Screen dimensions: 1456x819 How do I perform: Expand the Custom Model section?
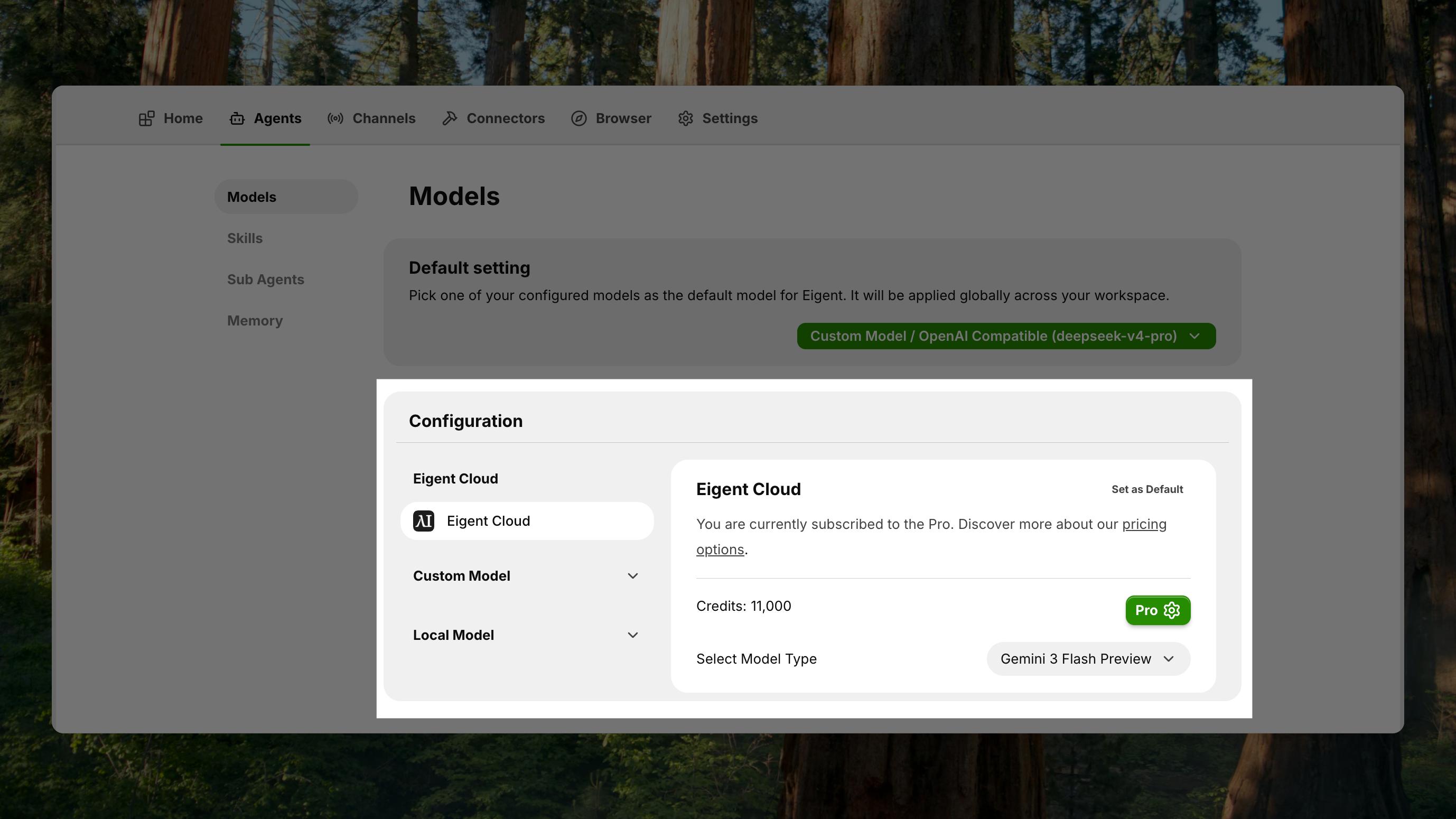pyautogui.click(x=527, y=576)
